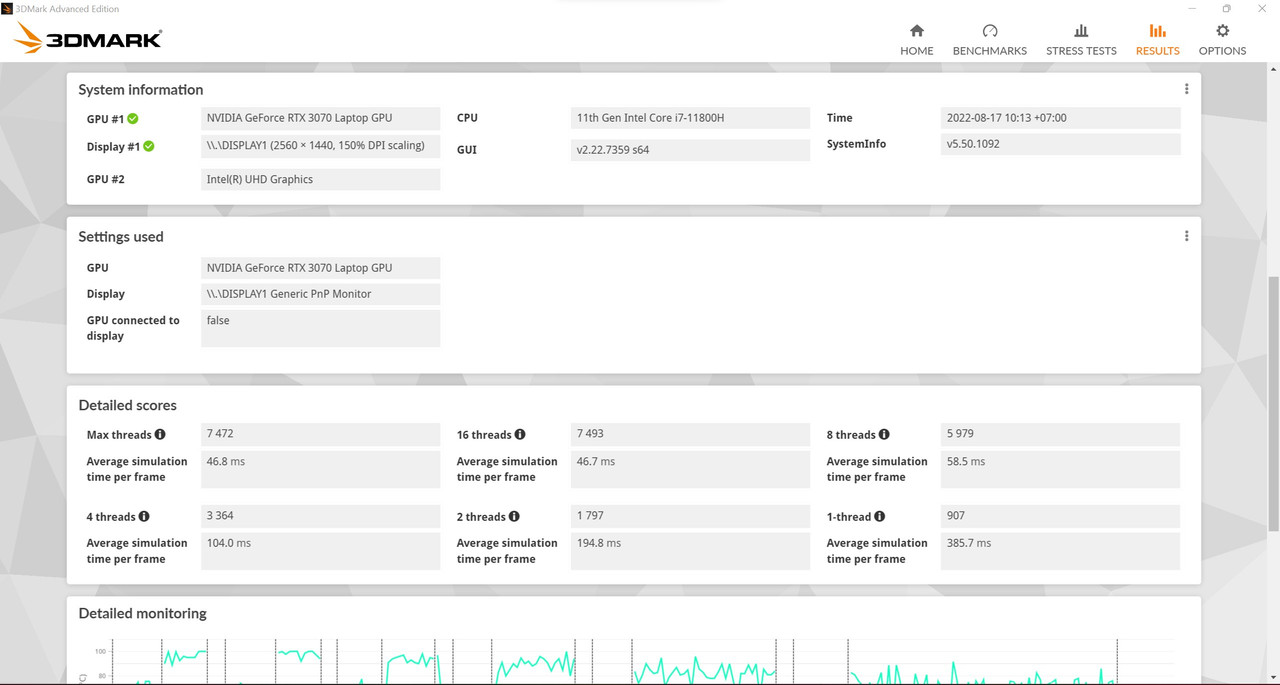1280x685 pixels.
Task: Select the SystemInfo v5.50.1092 value
Action: click(x=1061, y=144)
